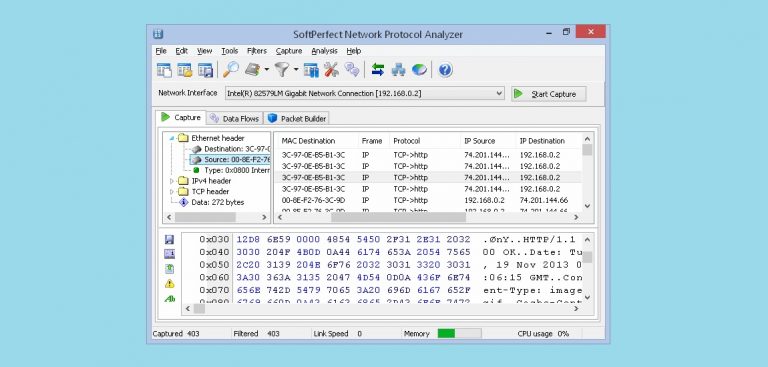Click the Captured 403 status bar entry
This screenshot has height=367, width=768.
point(176,334)
